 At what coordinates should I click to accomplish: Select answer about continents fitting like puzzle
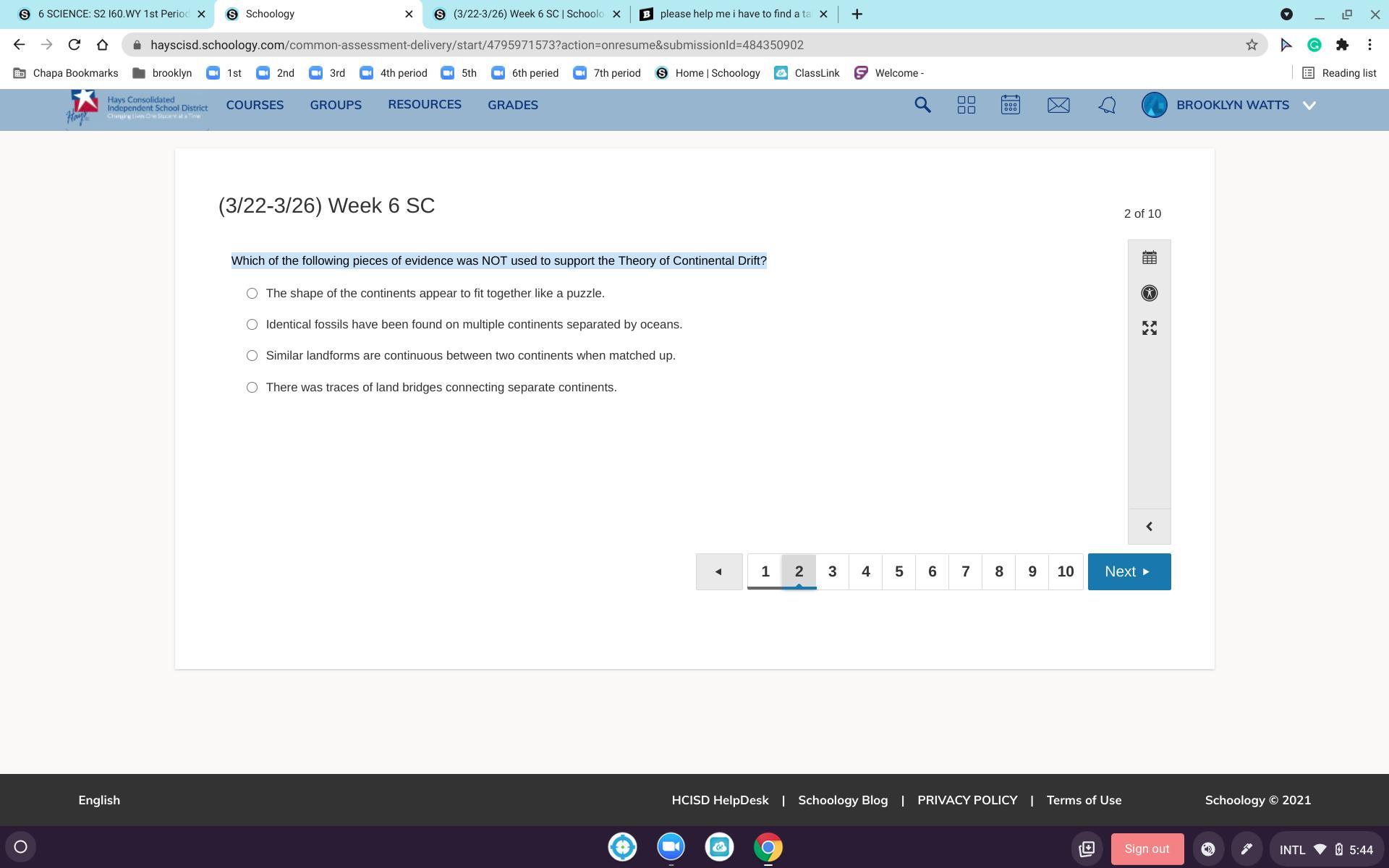[x=252, y=294]
